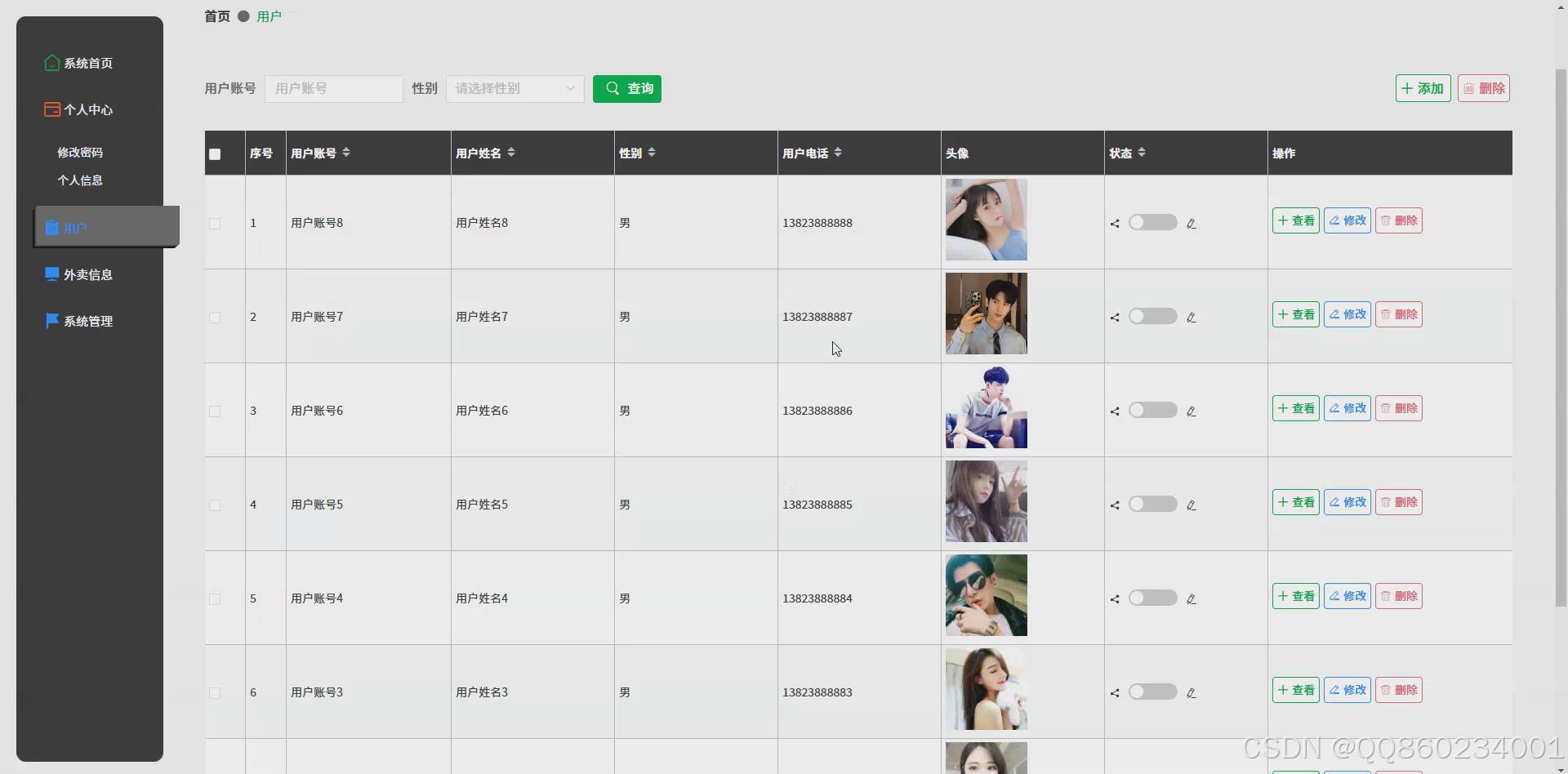The image size is (1568, 774).
Task: Sort by 用户账号 column arrows
Action: pos(346,152)
